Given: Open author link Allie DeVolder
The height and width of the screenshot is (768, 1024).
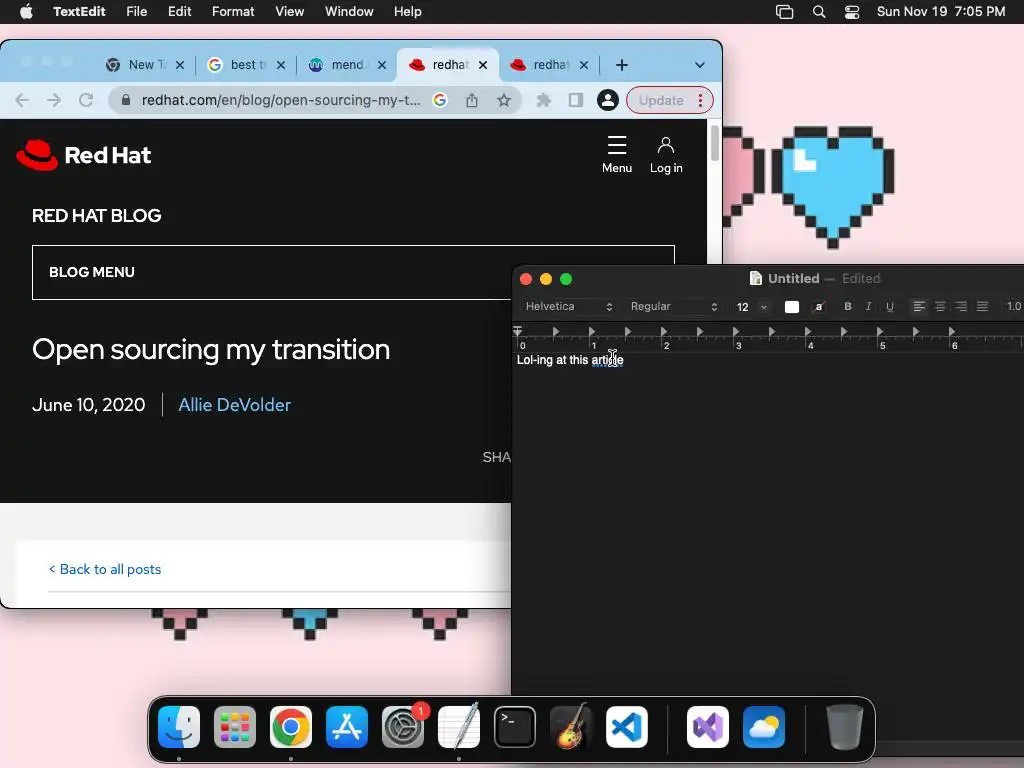Looking at the screenshot, I should [x=234, y=405].
